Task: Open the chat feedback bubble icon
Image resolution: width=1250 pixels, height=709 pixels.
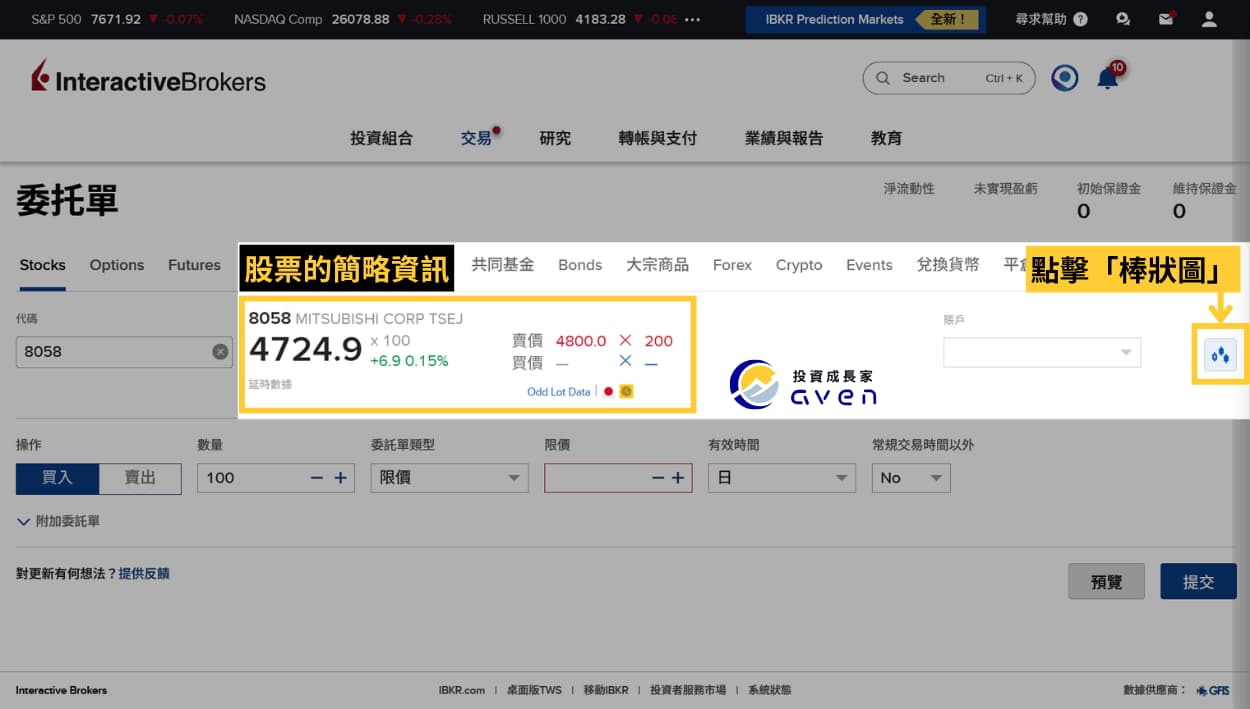Action: (1123, 19)
